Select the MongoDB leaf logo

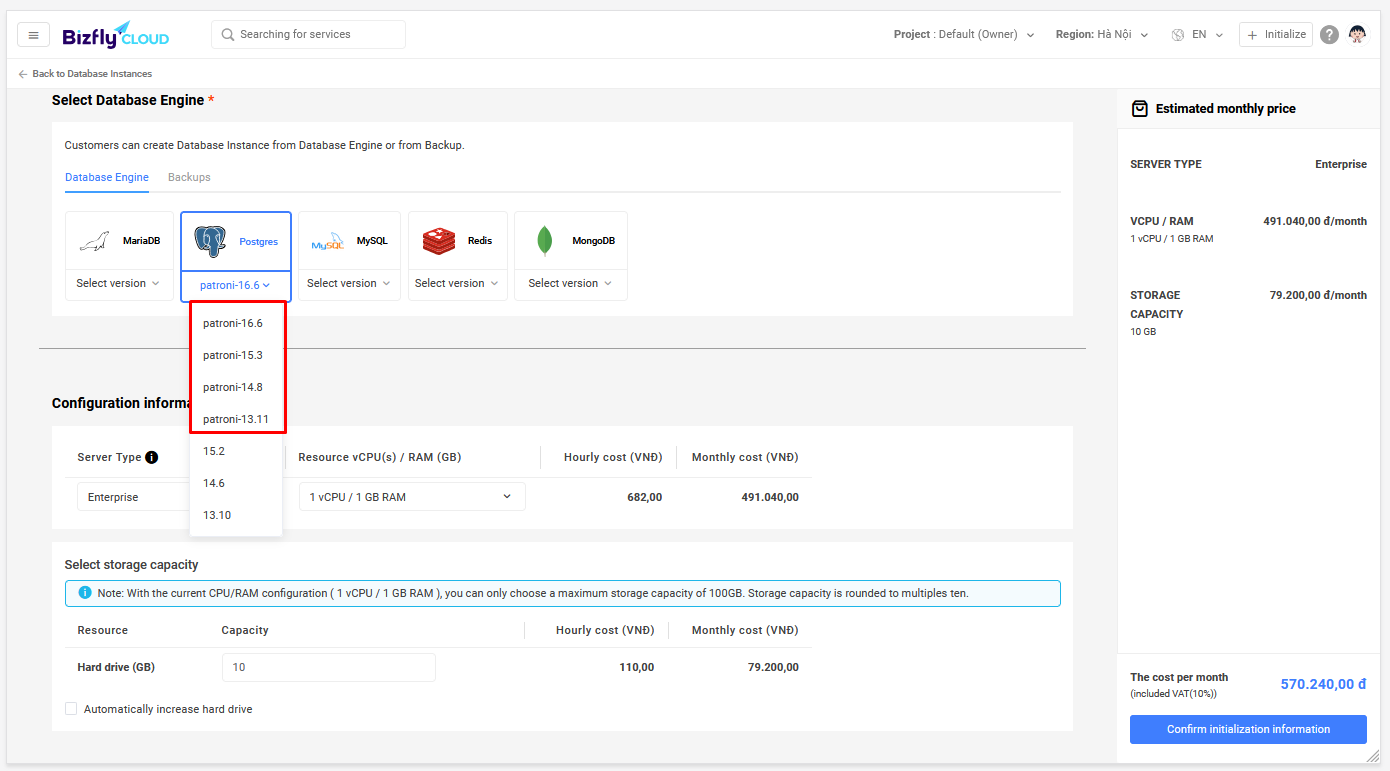[x=545, y=241]
